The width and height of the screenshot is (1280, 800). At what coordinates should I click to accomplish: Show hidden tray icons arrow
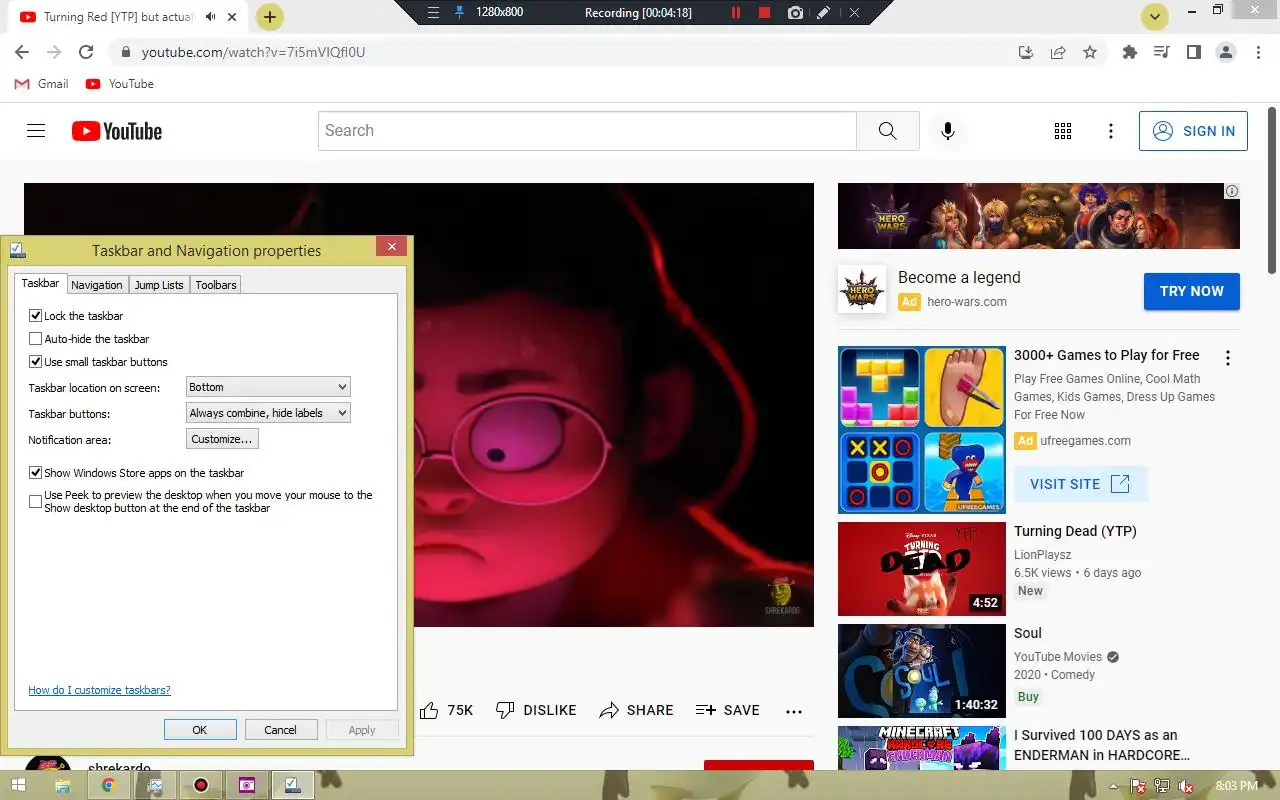point(1114,786)
